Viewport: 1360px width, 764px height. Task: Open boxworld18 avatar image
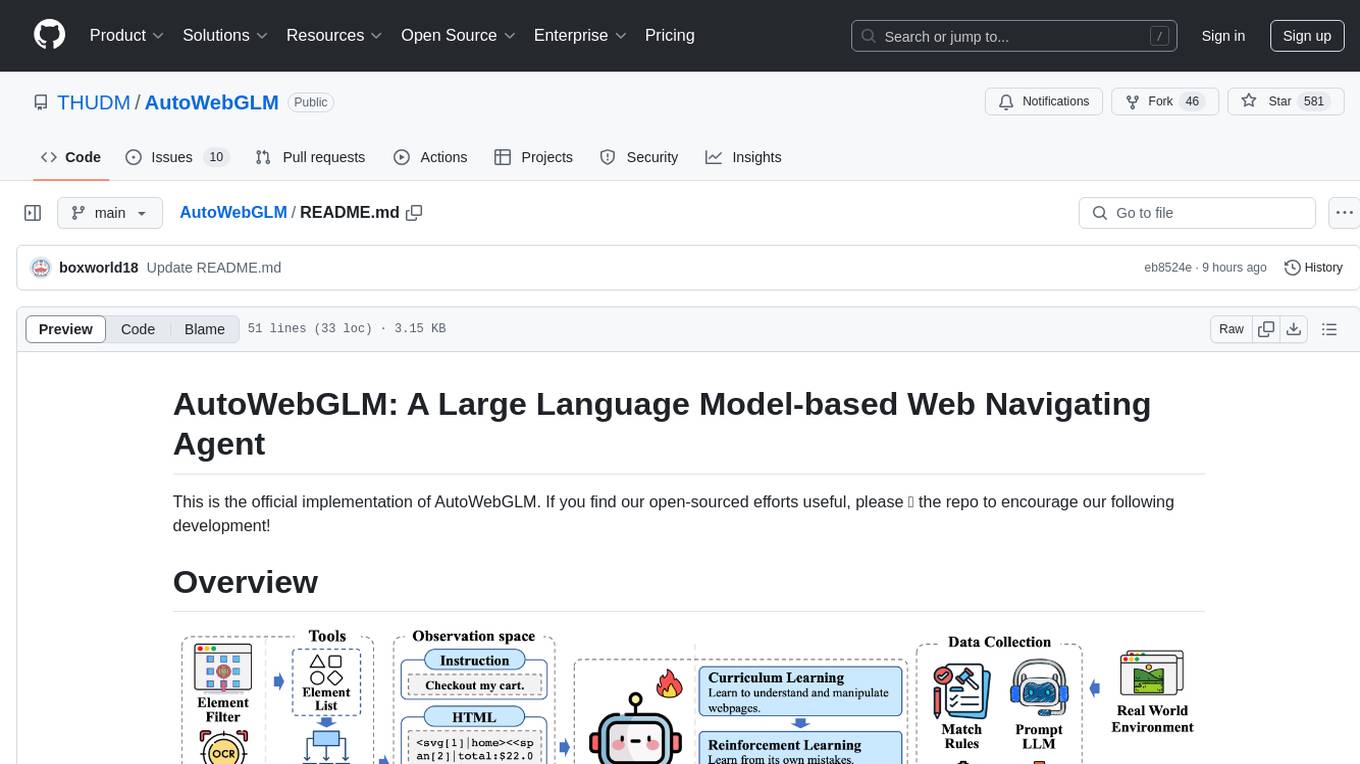tap(41, 268)
